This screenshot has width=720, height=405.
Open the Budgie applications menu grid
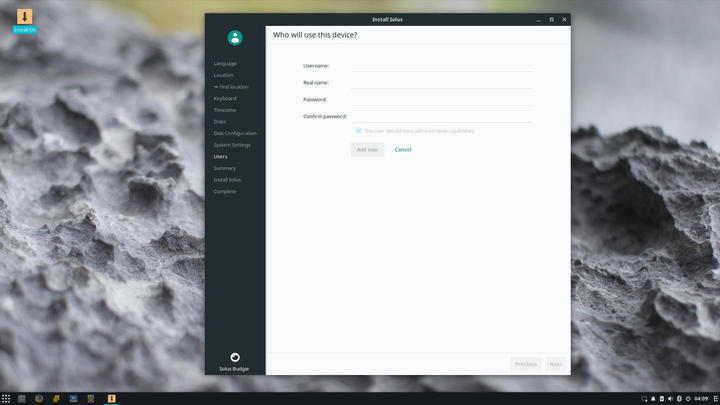pyautogui.click(x=6, y=399)
